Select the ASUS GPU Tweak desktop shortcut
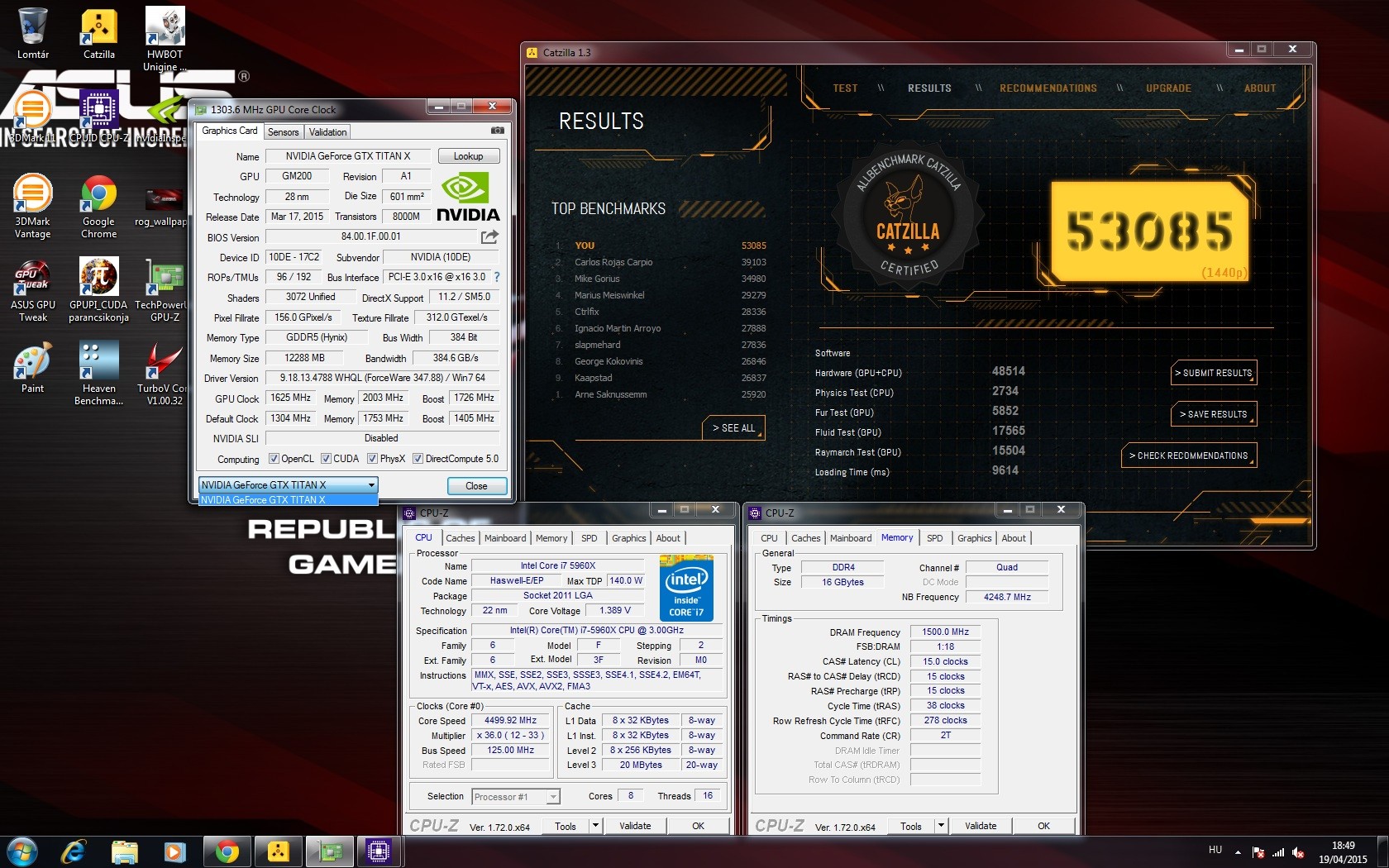This screenshot has height=868, width=1389. point(33,289)
